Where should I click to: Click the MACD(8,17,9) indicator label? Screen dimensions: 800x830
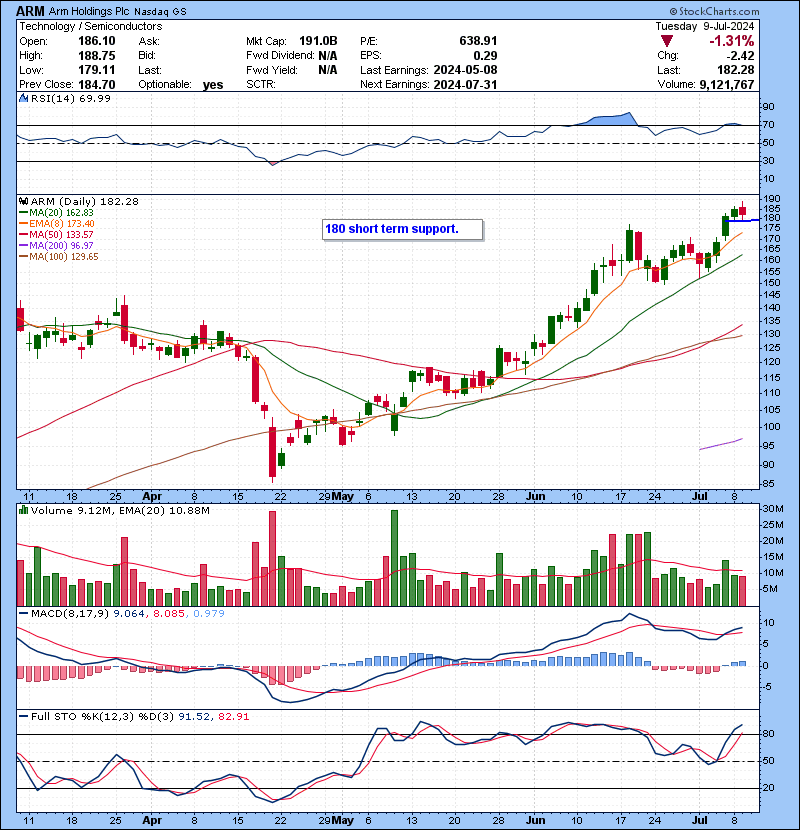click(x=70, y=613)
